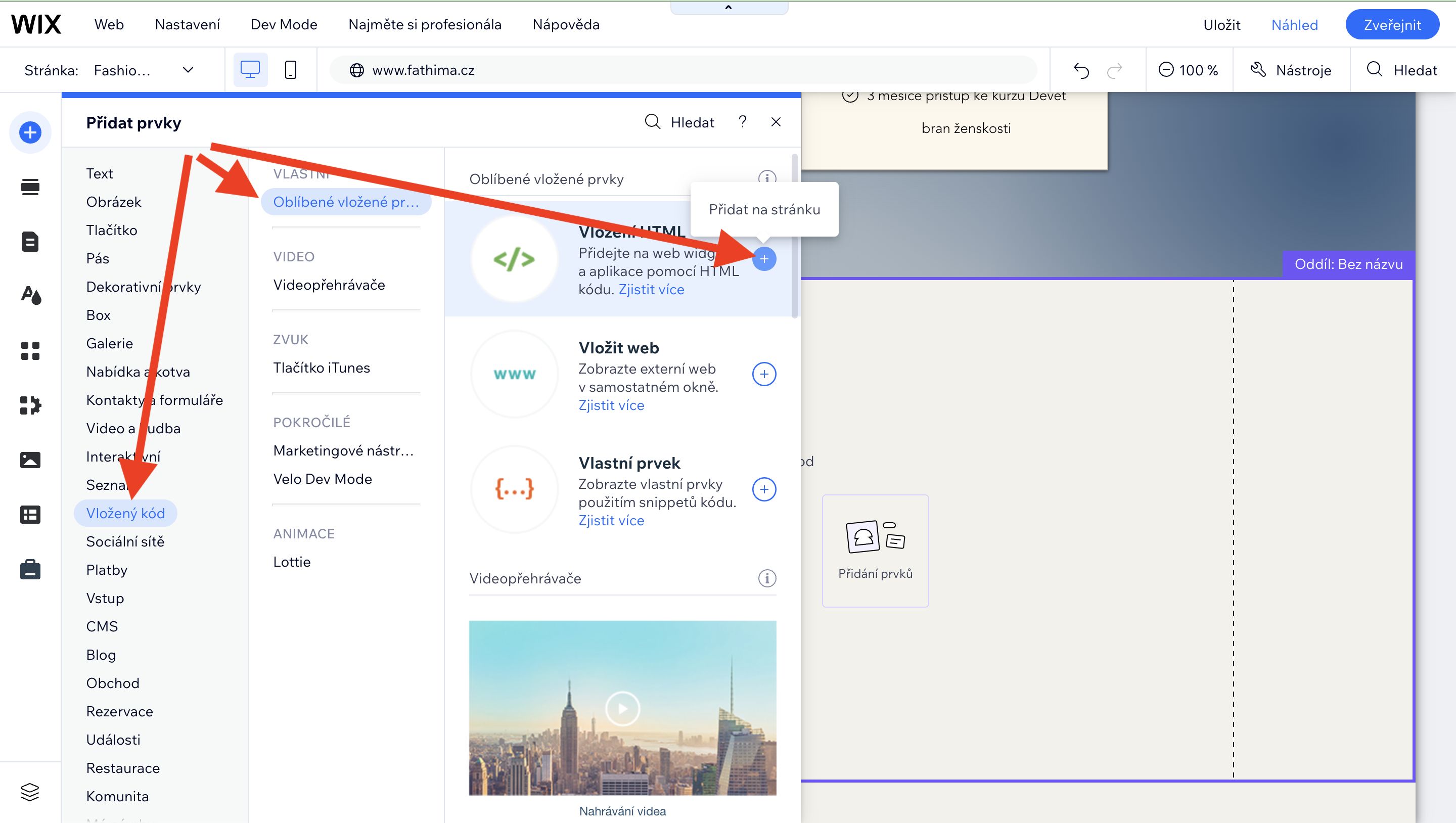Image resolution: width=1456 pixels, height=823 pixels.
Task: Click the undo arrow icon
Action: click(x=1081, y=70)
